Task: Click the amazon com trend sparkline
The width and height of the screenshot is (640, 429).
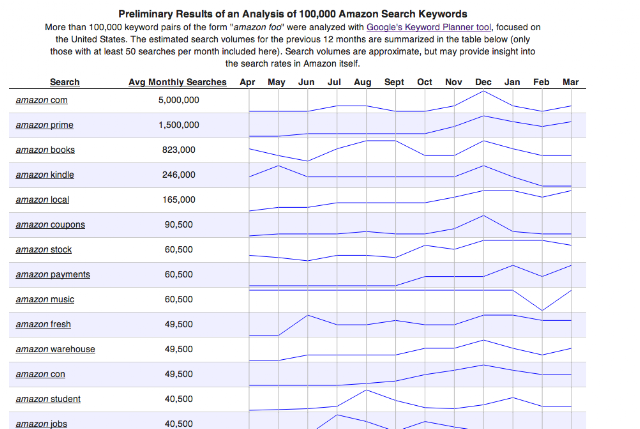Action: 410,101
